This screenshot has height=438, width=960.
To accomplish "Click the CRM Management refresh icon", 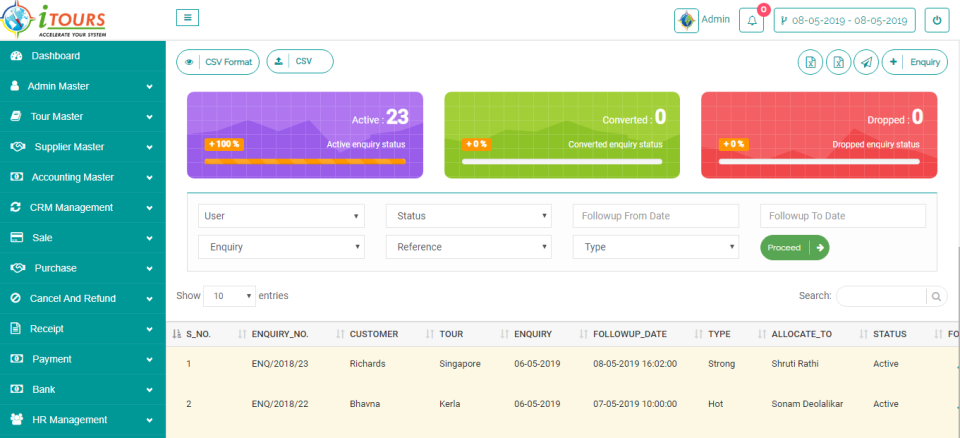I will click(x=16, y=208).
